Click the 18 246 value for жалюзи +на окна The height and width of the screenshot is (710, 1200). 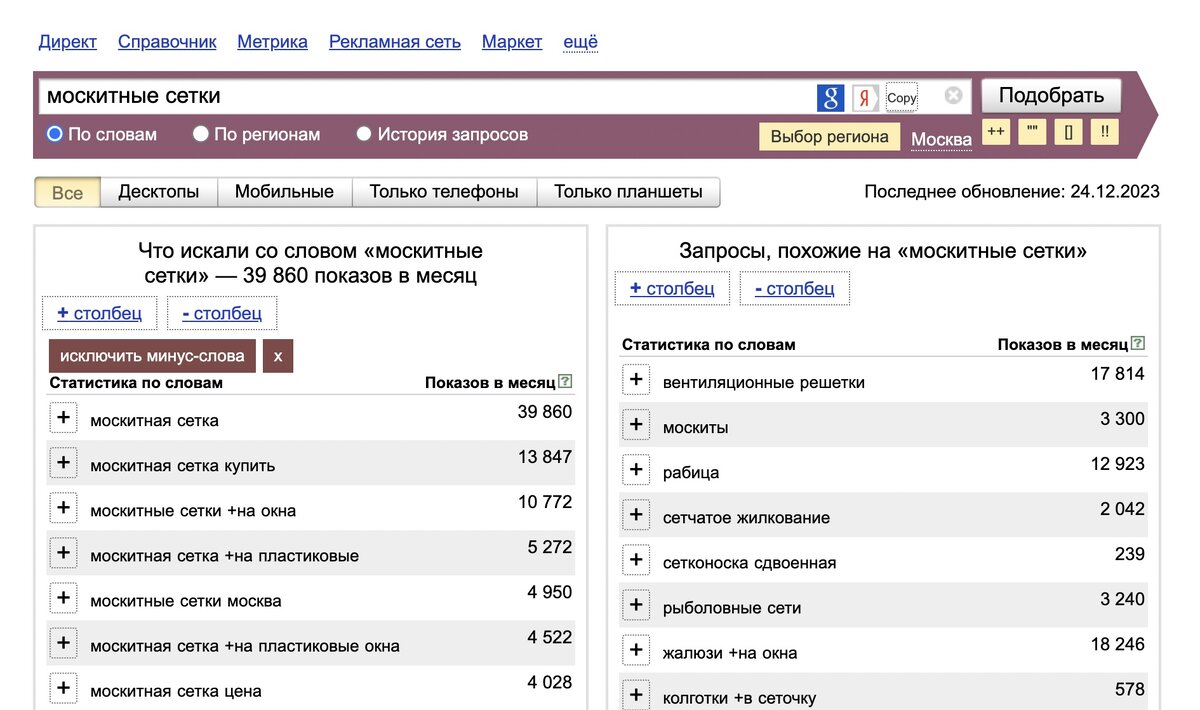[1117, 645]
